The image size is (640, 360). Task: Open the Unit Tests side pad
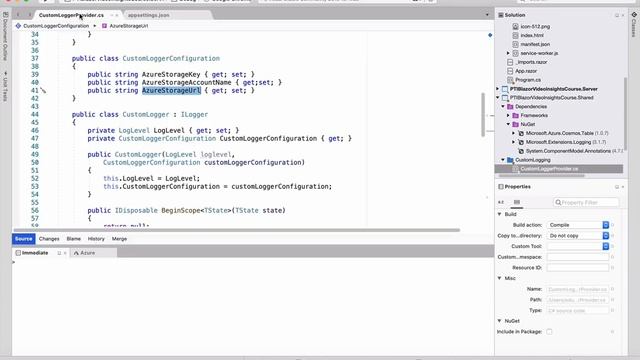5,86
